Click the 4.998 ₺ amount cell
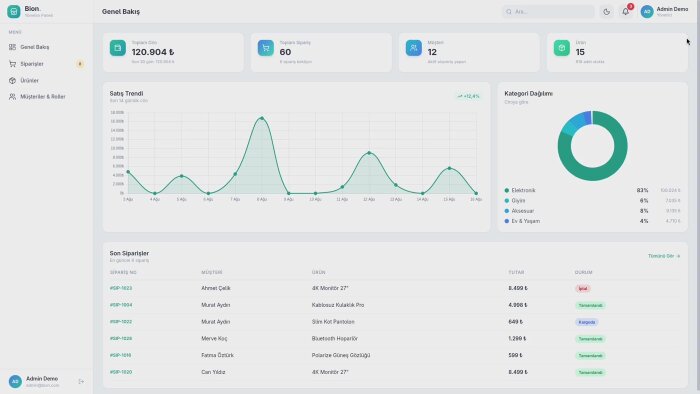The width and height of the screenshot is (700, 394). tap(517, 305)
